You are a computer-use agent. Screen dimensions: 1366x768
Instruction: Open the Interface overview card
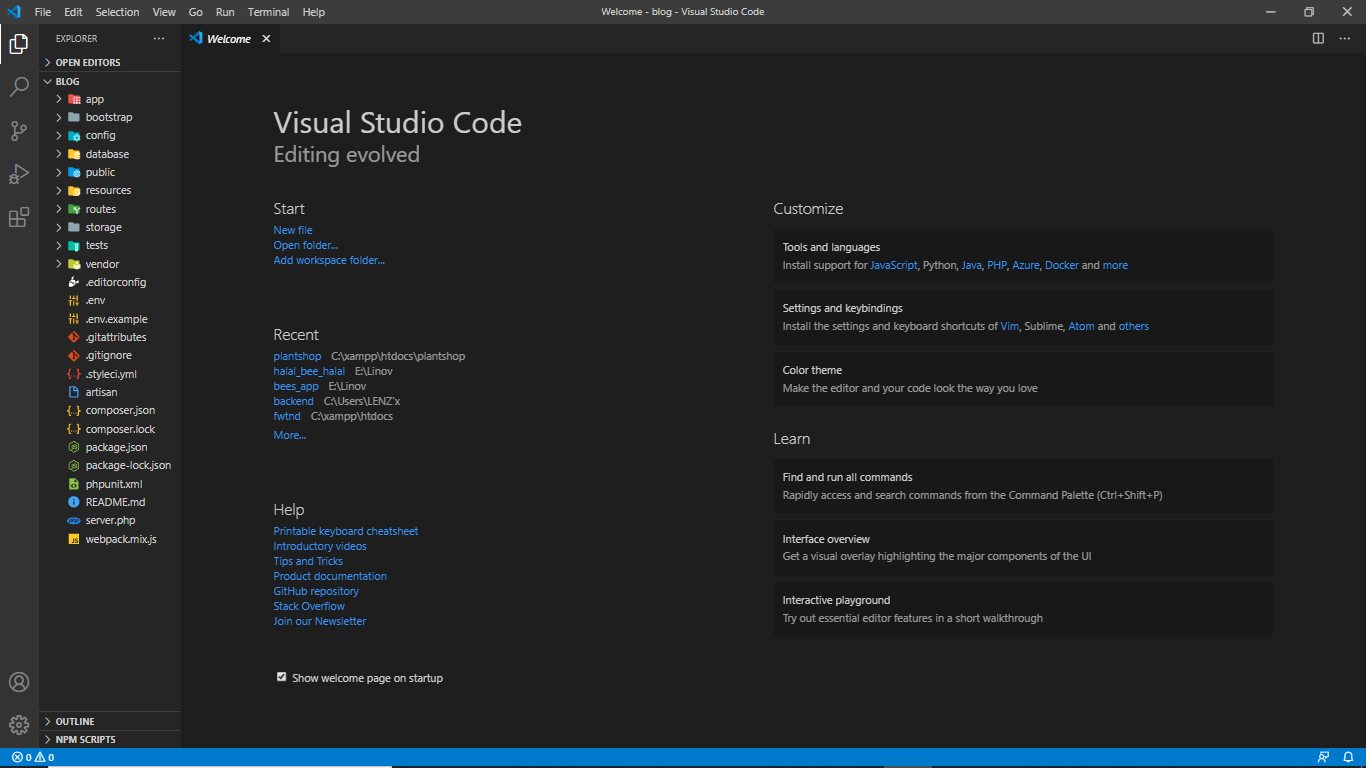[x=1023, y=547]
